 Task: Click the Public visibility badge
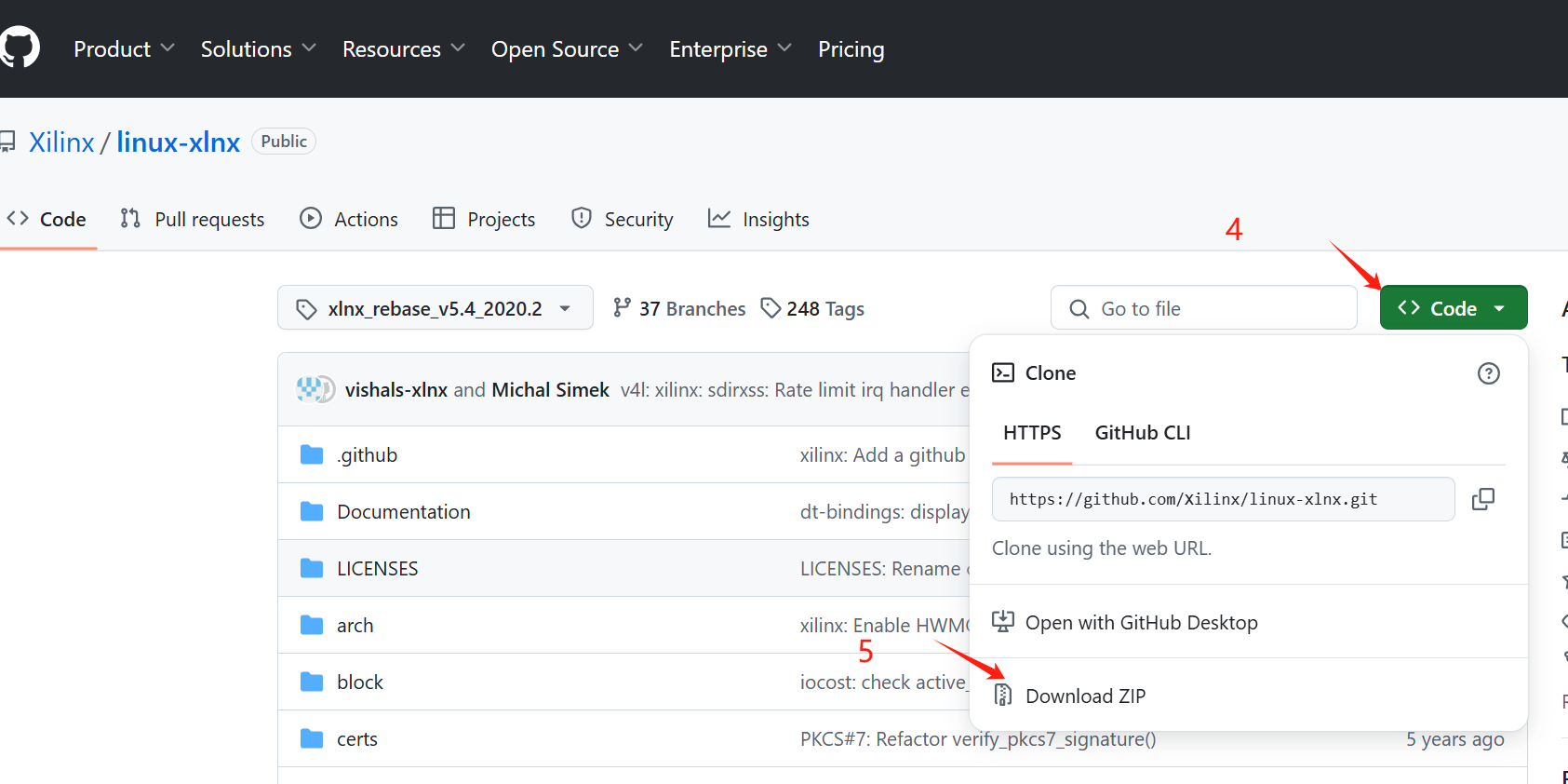click(284, 142)
